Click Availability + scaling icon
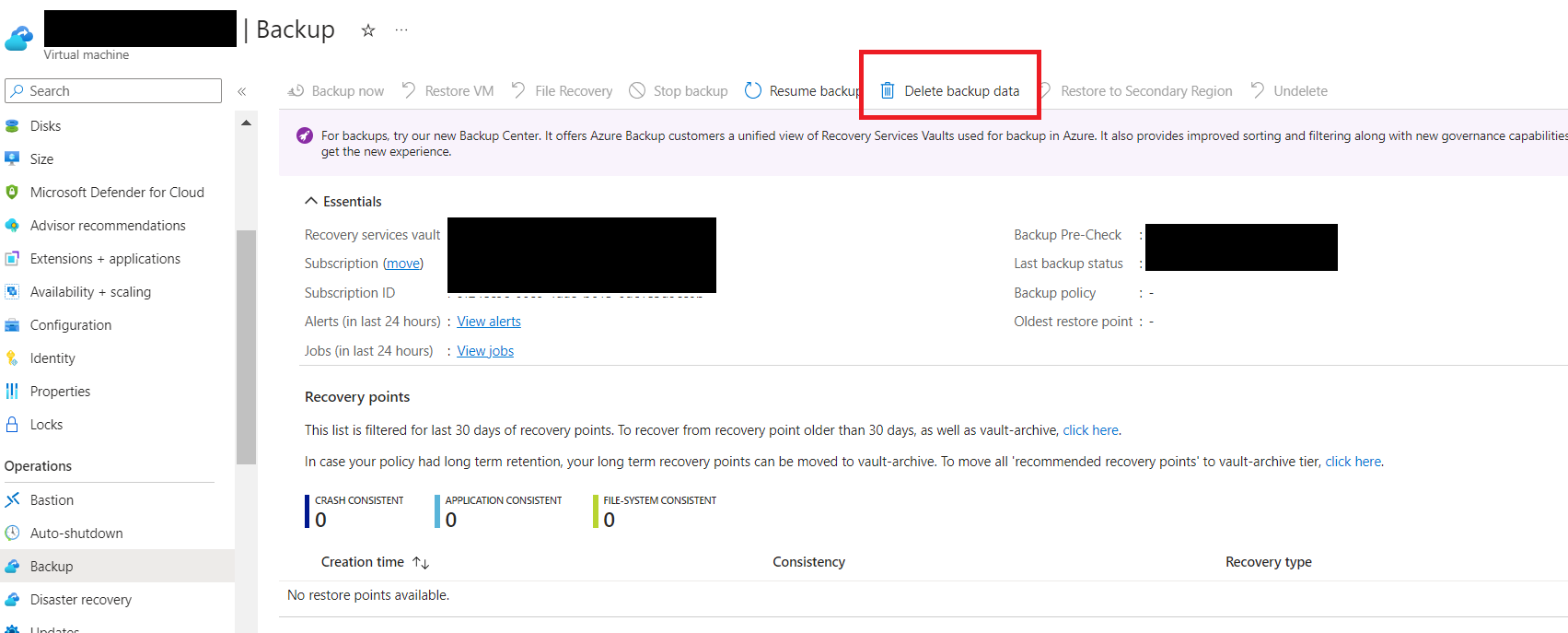1568x633 pixels. pyautogui.click(x=12, y=291)
